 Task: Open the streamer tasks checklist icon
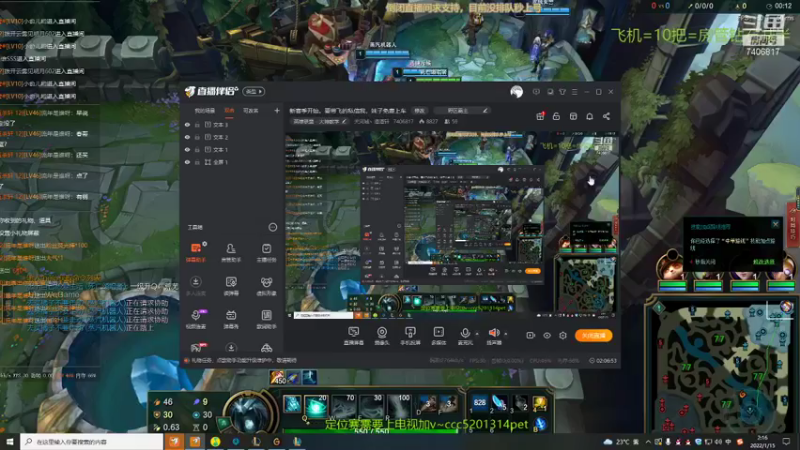[x=266, y=252]
